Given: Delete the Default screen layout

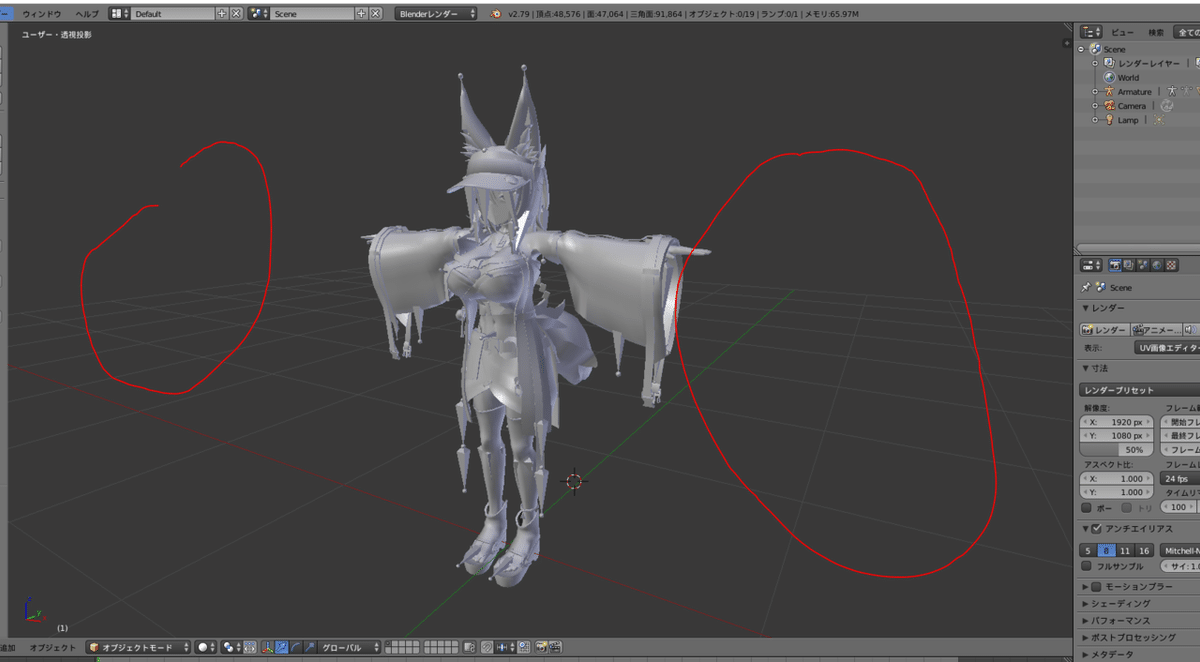Looking at the screenshot, I should 236,14.
